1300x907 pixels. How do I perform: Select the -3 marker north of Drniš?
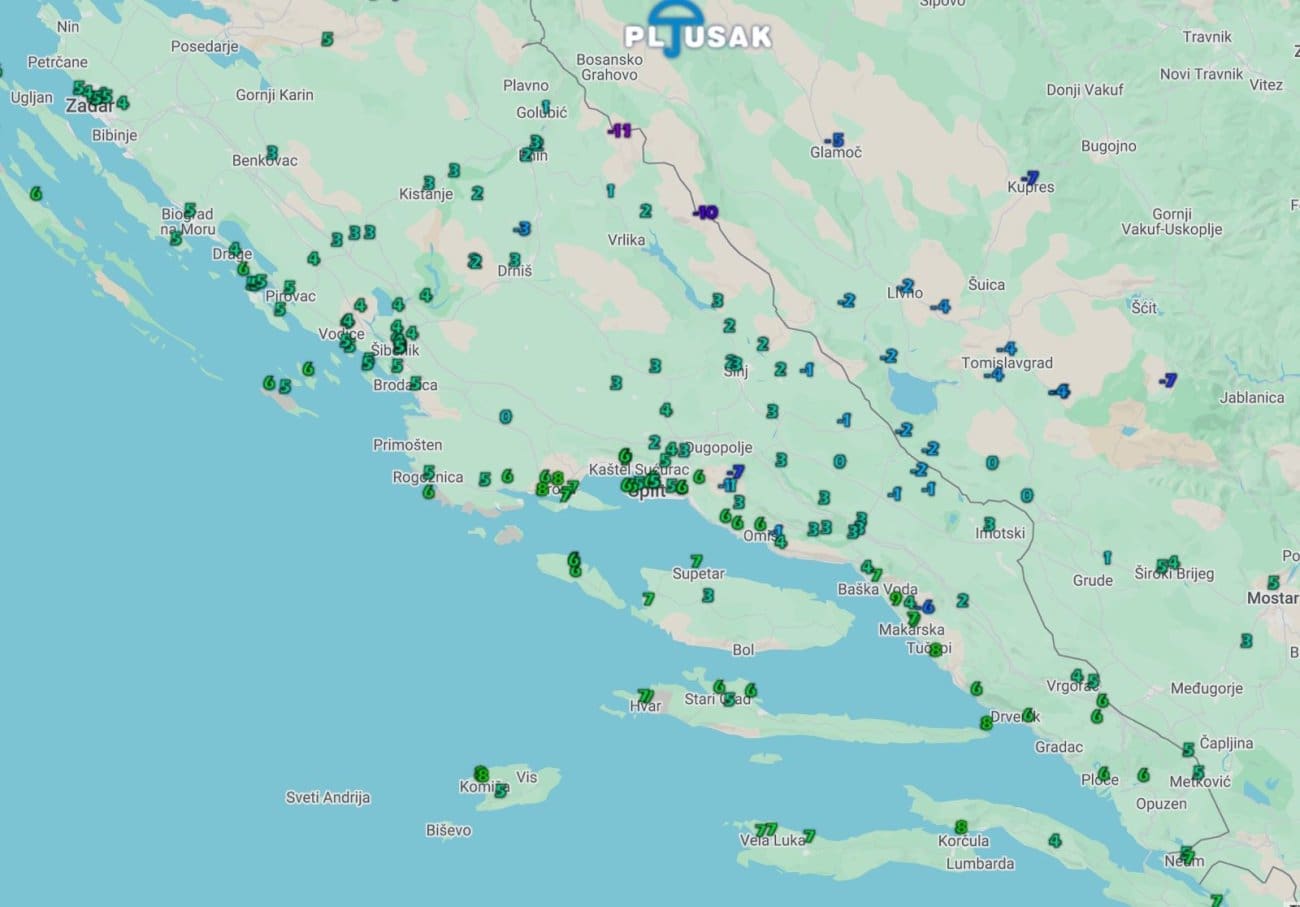[x=521, y=228]
